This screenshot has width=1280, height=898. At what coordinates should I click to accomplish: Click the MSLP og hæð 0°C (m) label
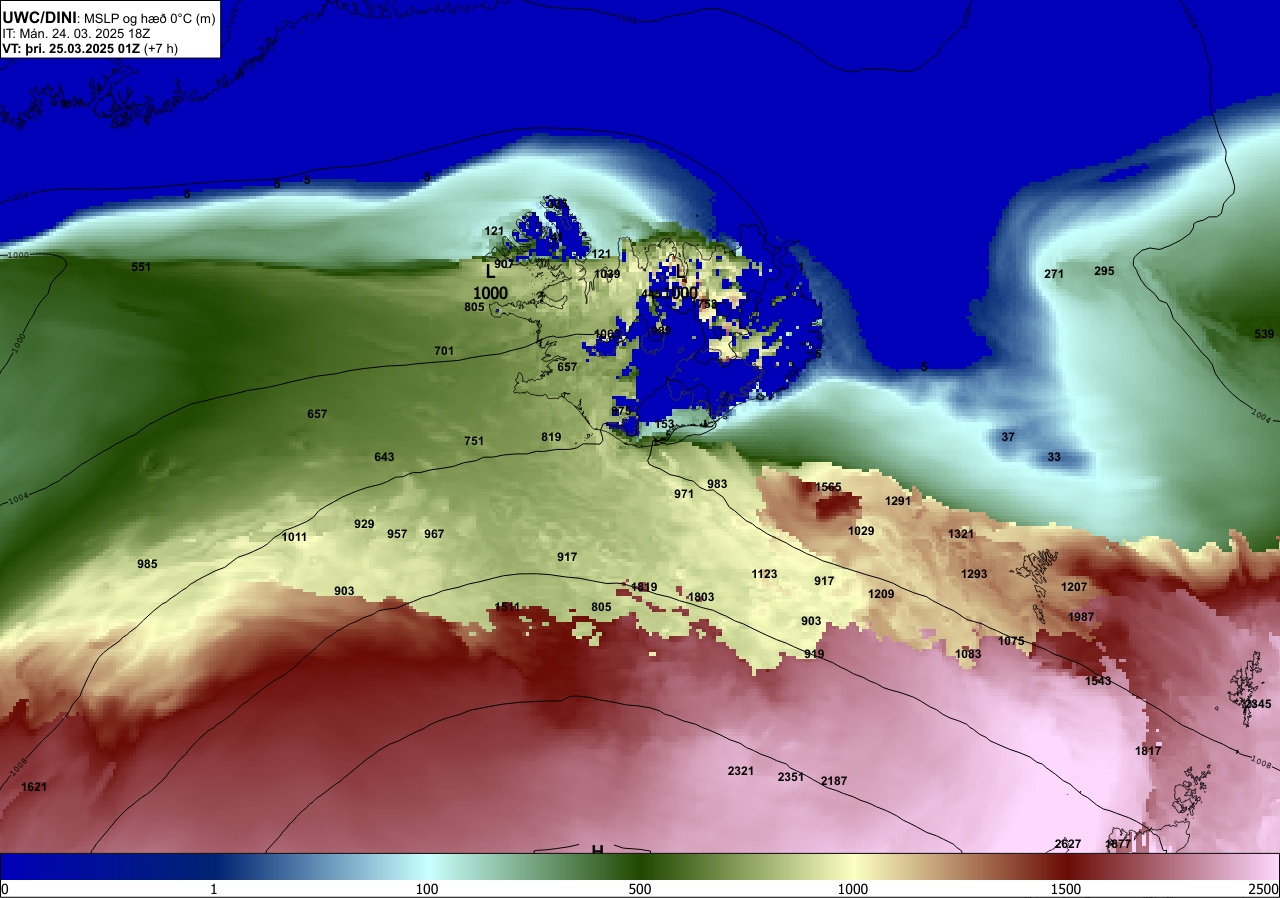[x=148, y=17]
